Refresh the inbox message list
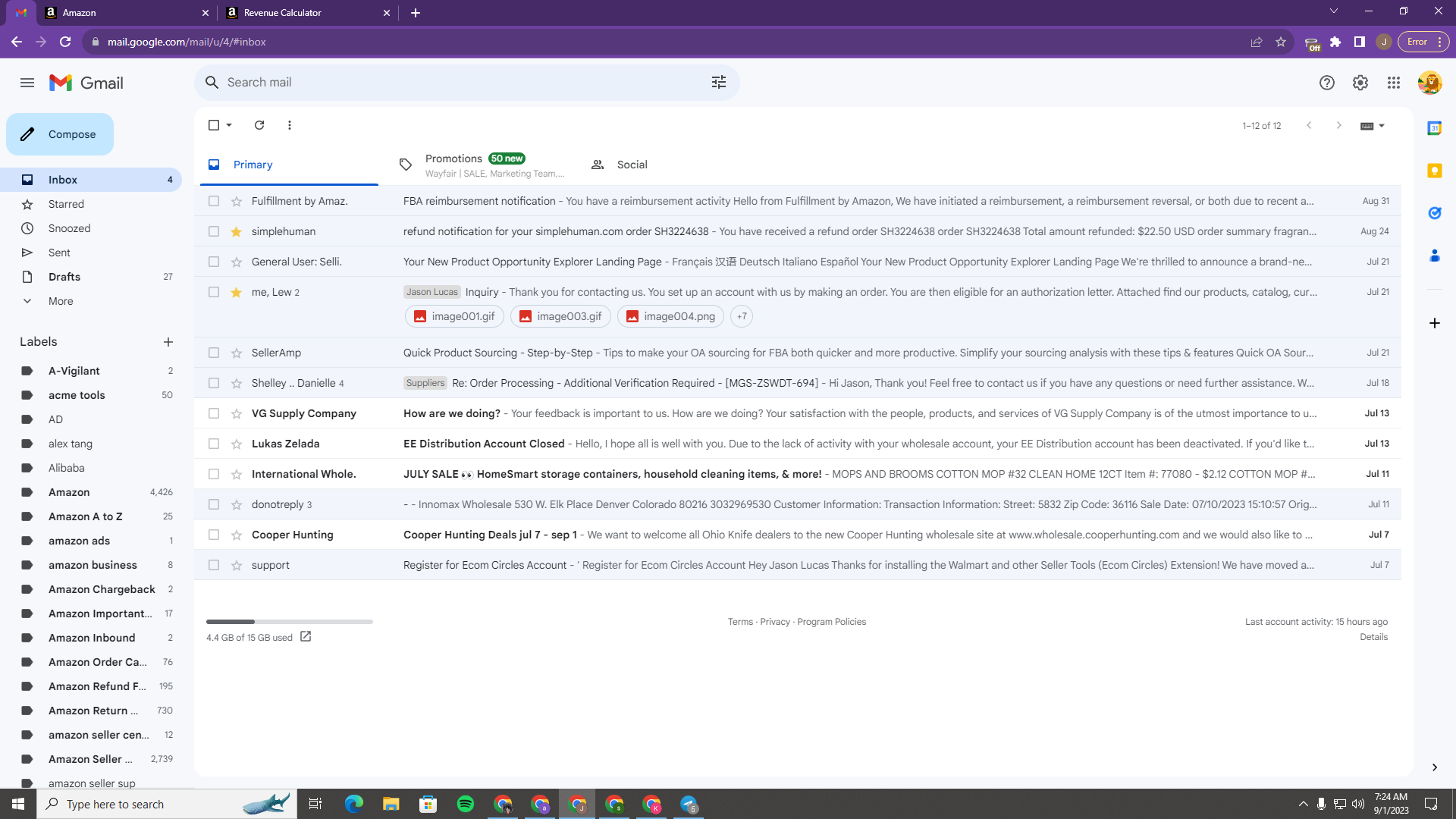 259,125
